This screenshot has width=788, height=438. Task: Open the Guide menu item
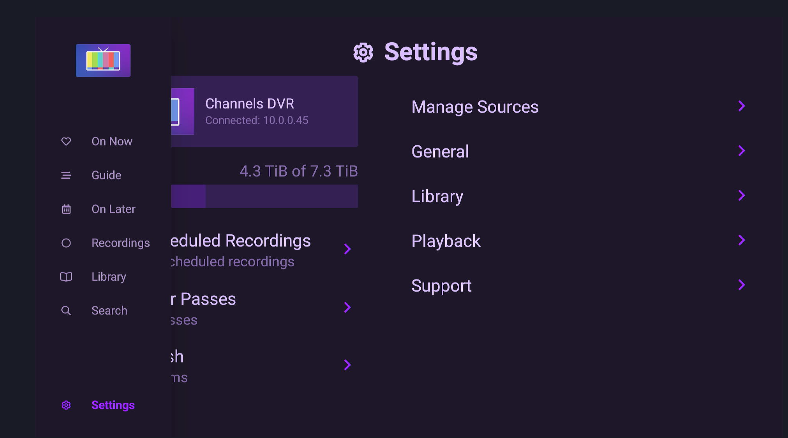[106, 175]
